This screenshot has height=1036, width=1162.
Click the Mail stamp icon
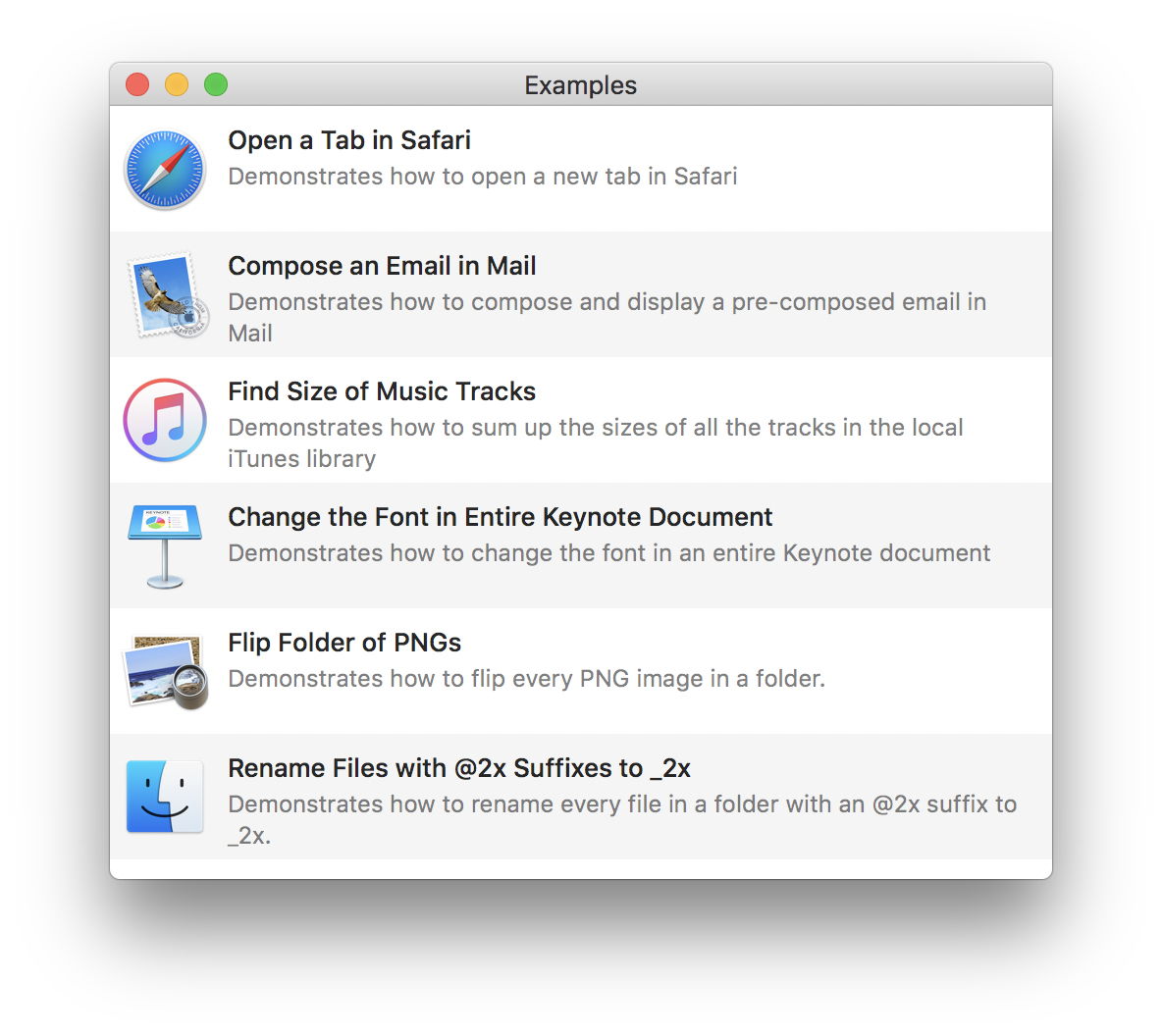(165, 295)
